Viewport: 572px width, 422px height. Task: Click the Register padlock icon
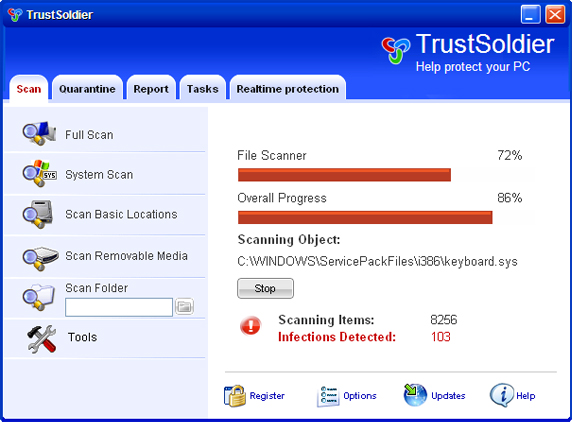(235, 396)
